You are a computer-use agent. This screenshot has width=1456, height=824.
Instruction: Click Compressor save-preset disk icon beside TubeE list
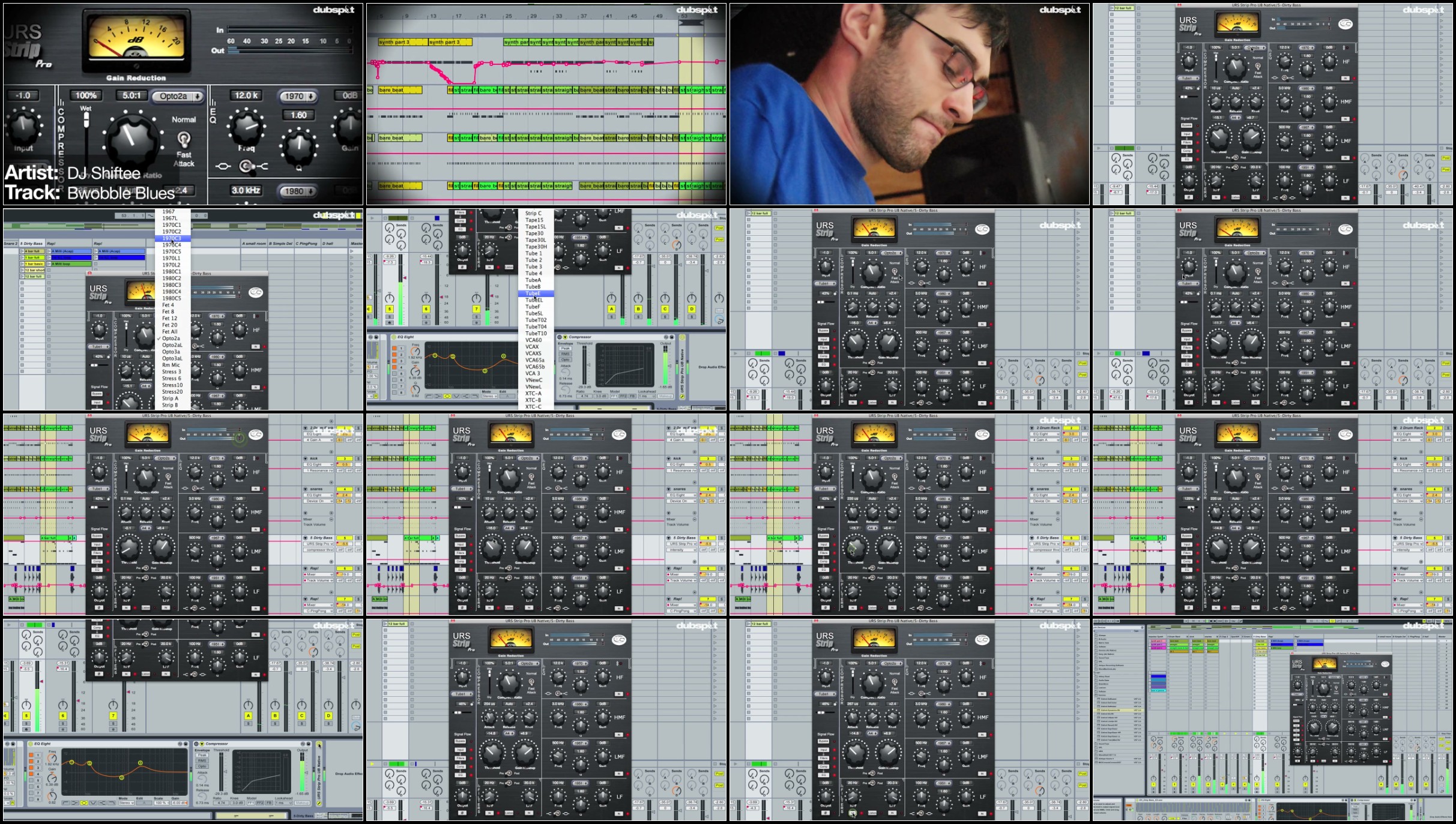click(672, 337)
